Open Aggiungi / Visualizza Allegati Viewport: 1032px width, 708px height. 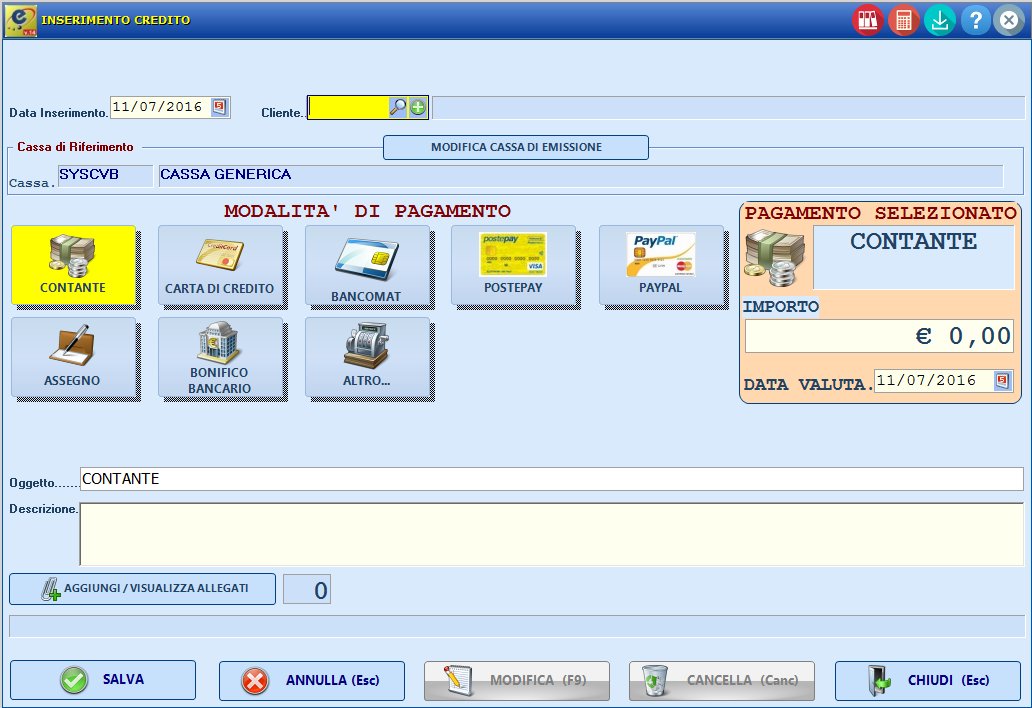(x=142, y=589)
